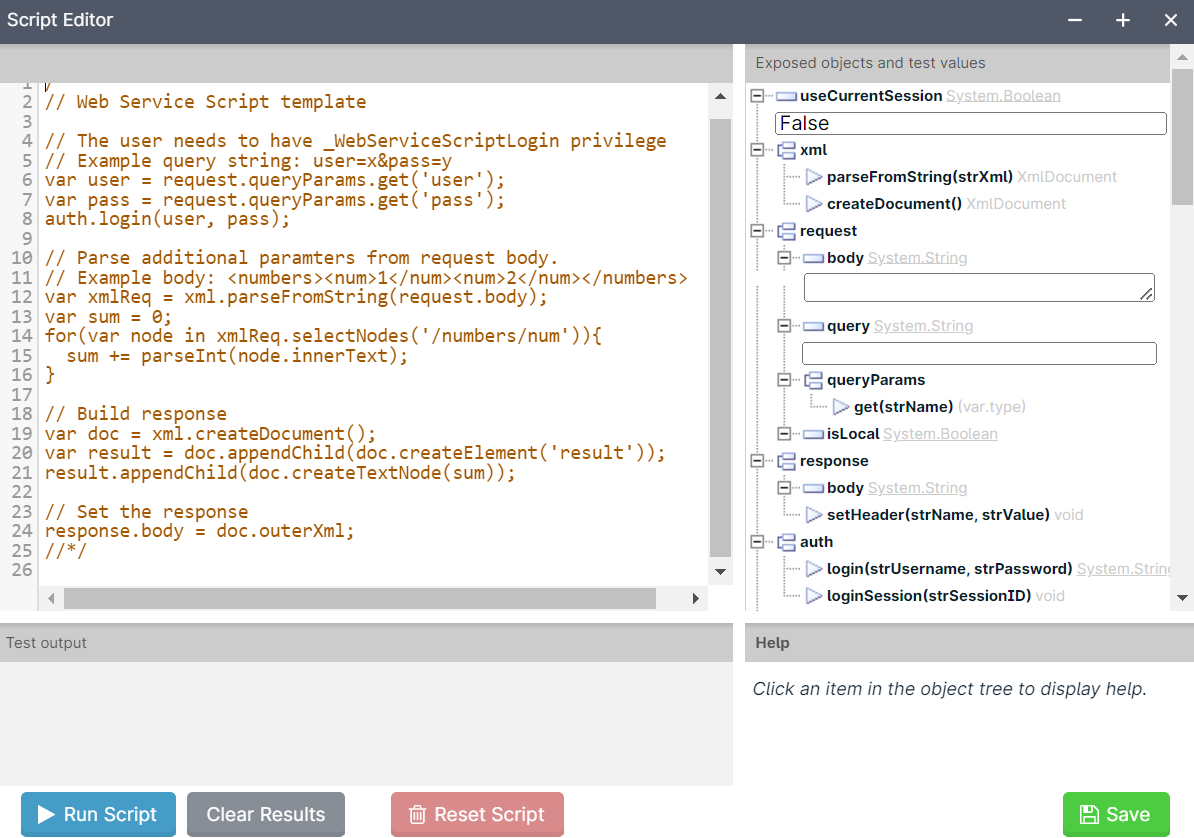Viewport: 1194px width, 838px height.
Task: Click the useCurrentSession False value field
Action: [x=971, y=123]
